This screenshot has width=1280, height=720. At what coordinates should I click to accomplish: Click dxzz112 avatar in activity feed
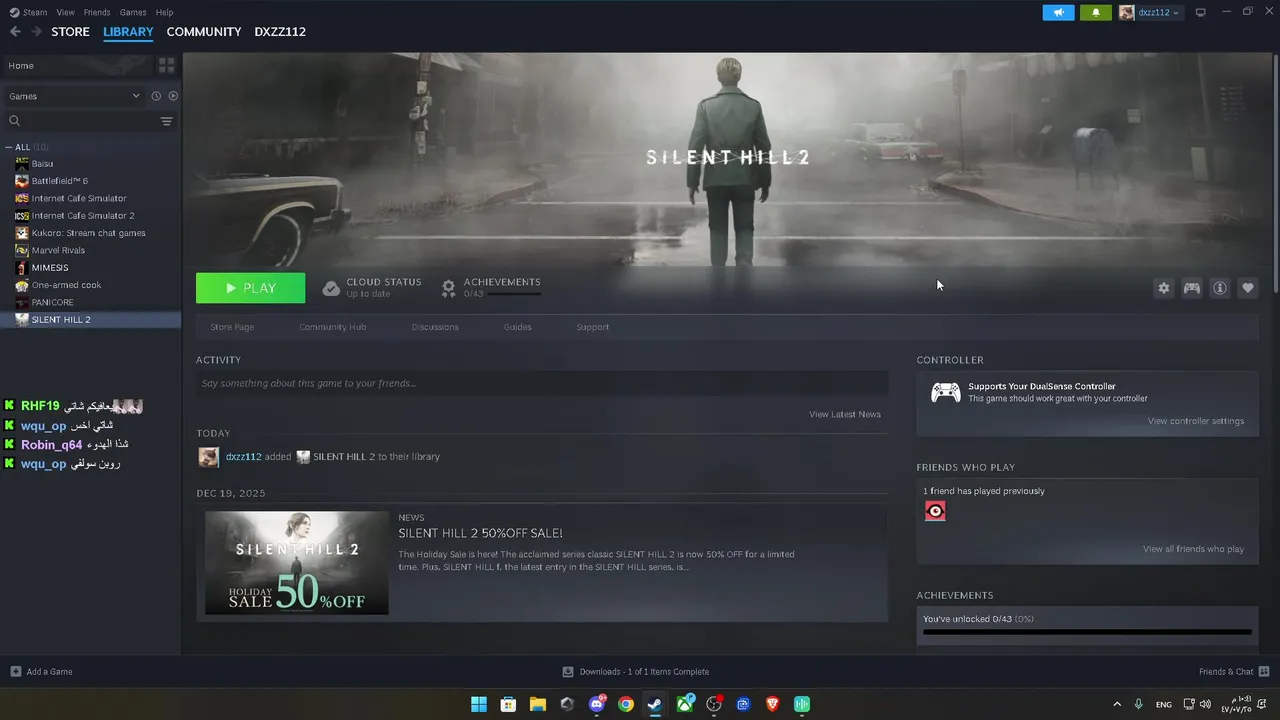point(209,457)
